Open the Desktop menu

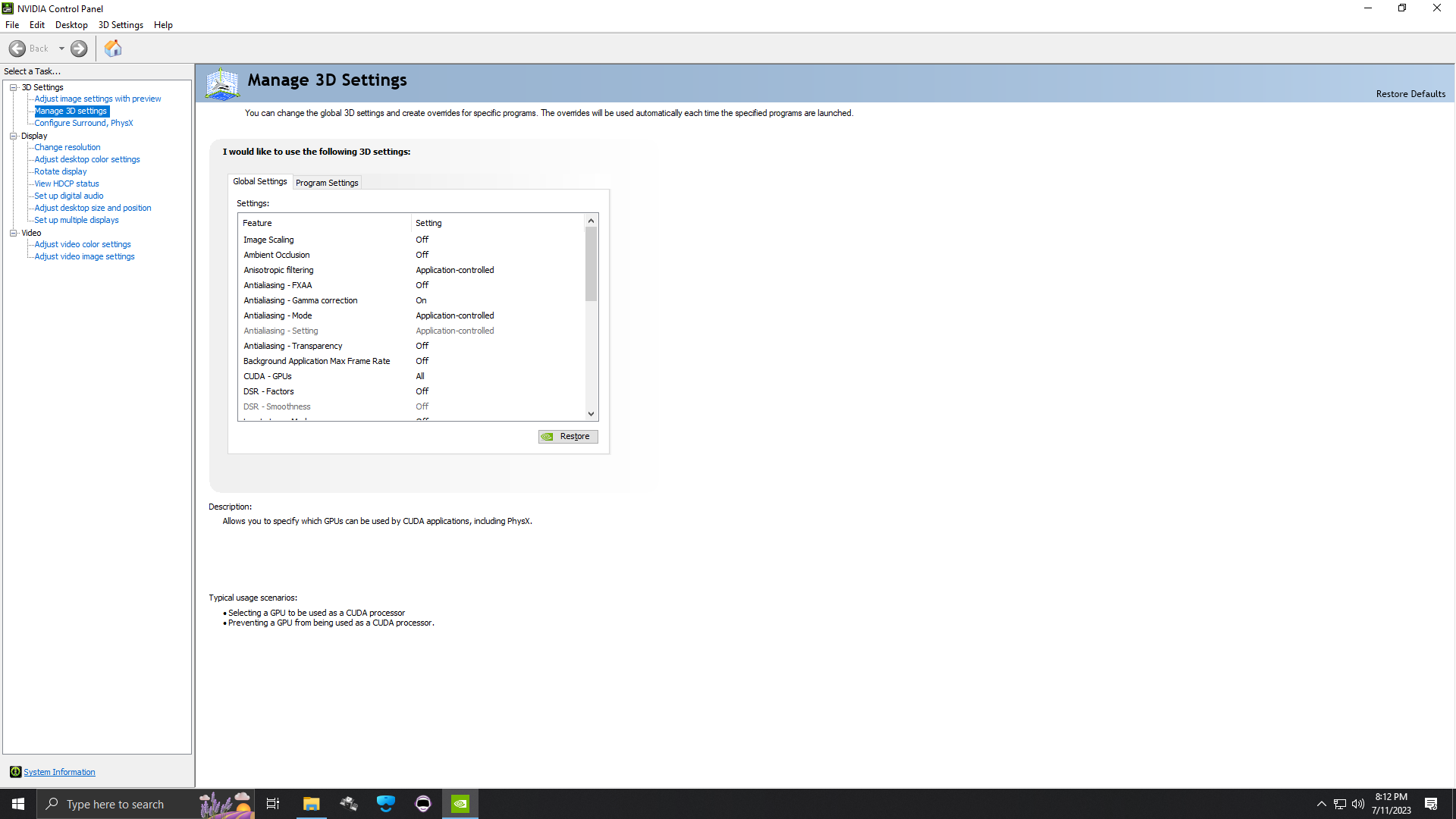tap(71, 25)
